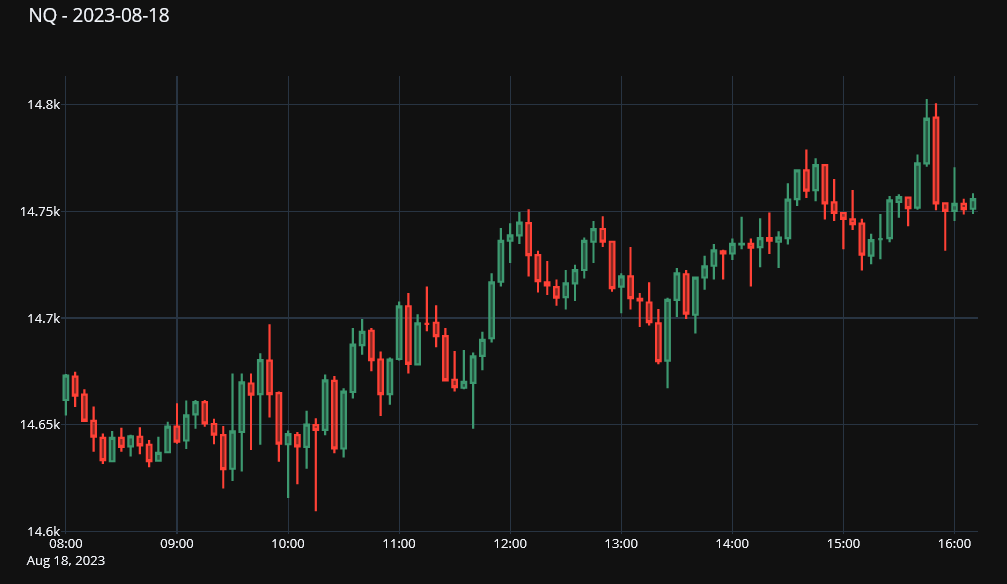This screenshot has height=584, width=1007.
Task: Click the "Aug 18, 2023" date label
Action: pos(65,562)
